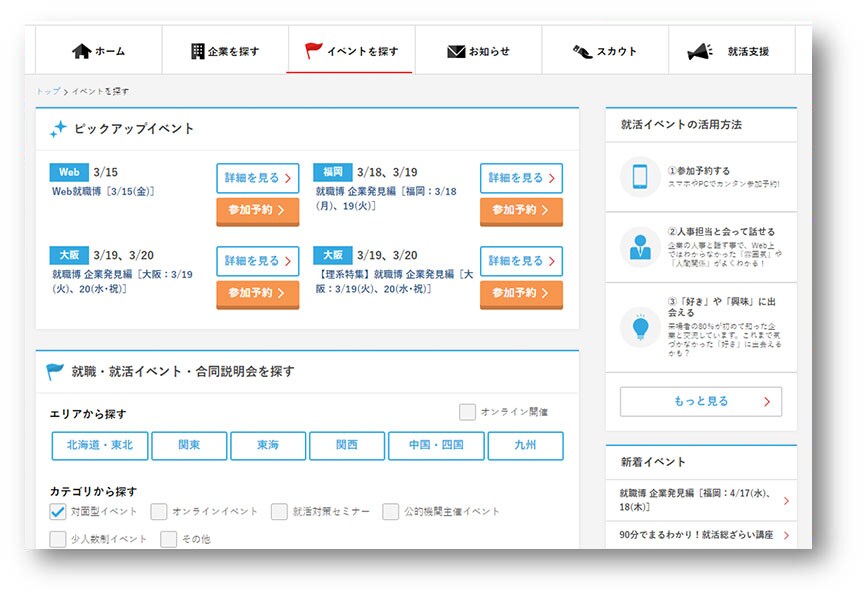Select the 関東 area button

coord(189,446)
